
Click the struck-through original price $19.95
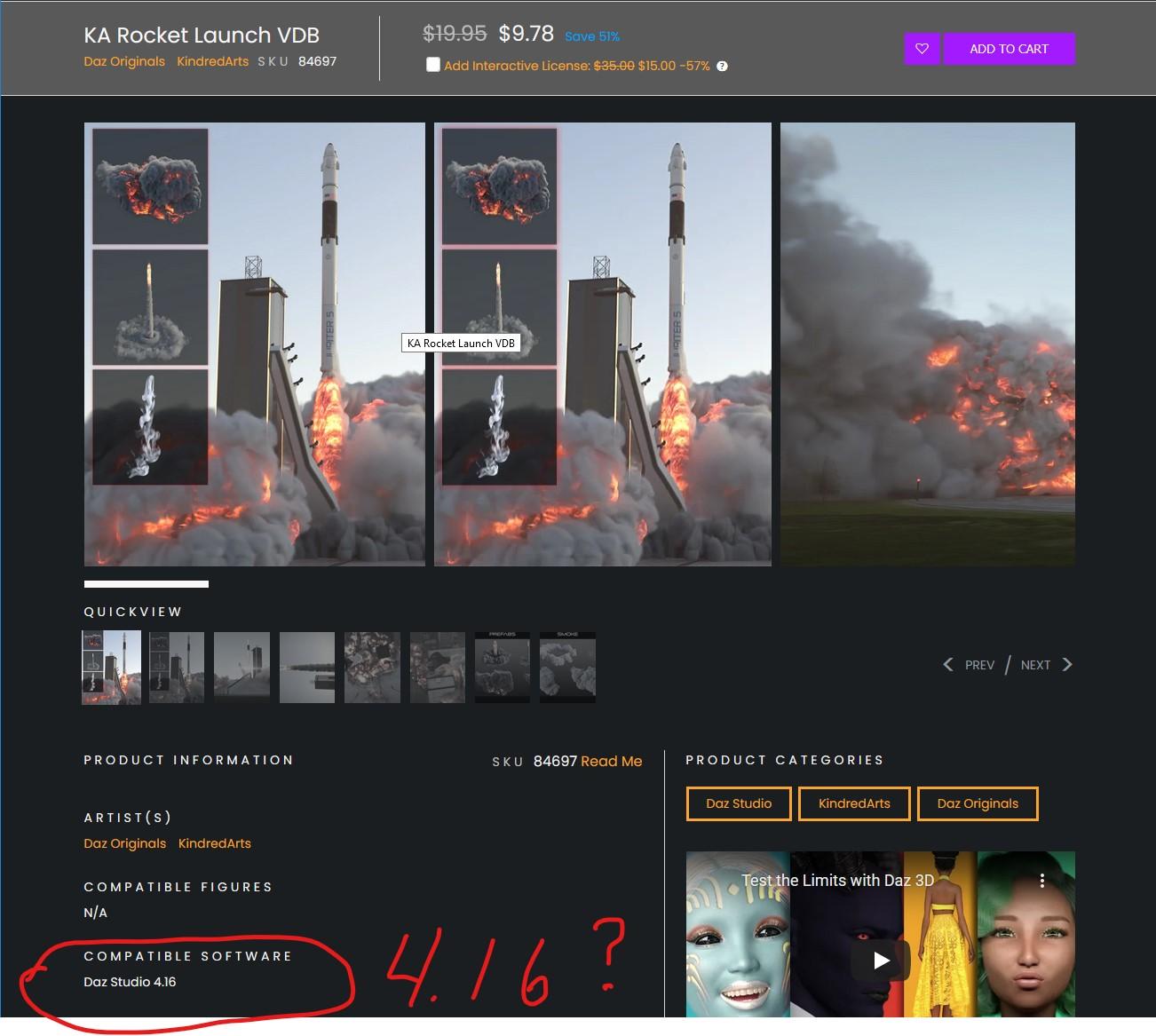tap(455, 34)
